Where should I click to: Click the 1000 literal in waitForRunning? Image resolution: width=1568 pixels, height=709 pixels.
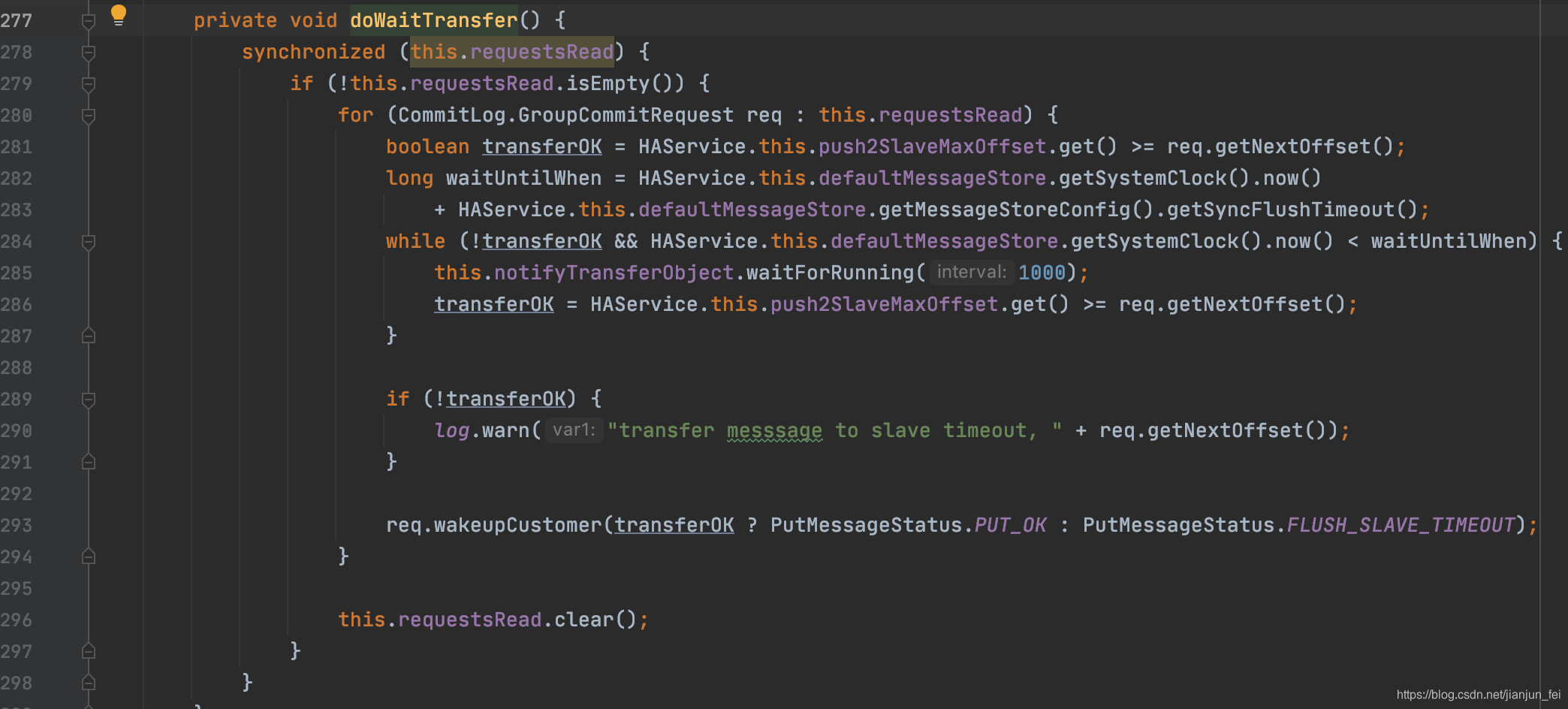pos(1042,273)
